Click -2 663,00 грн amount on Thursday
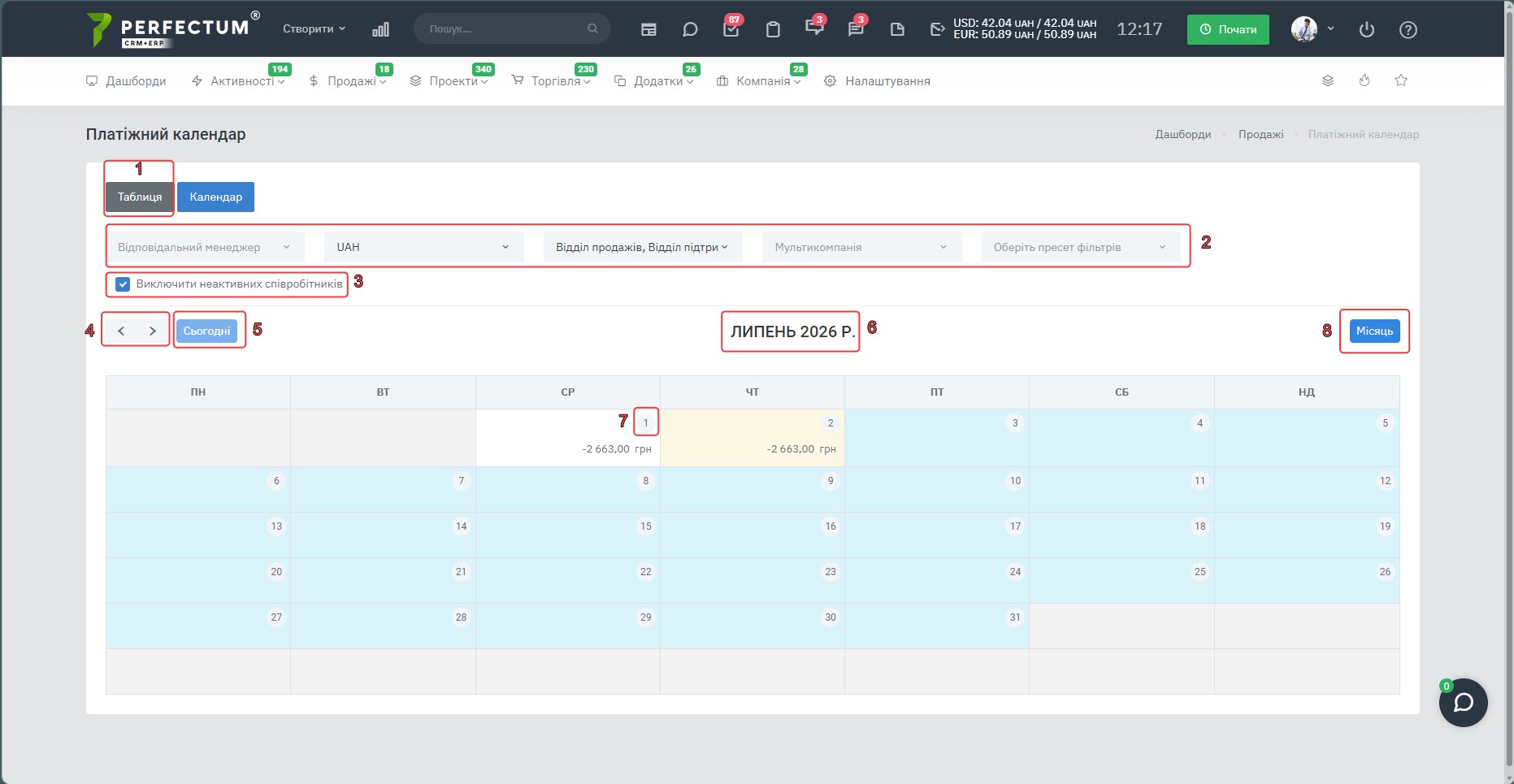The width and height of the screenshot is (1514, 784). 801,448
